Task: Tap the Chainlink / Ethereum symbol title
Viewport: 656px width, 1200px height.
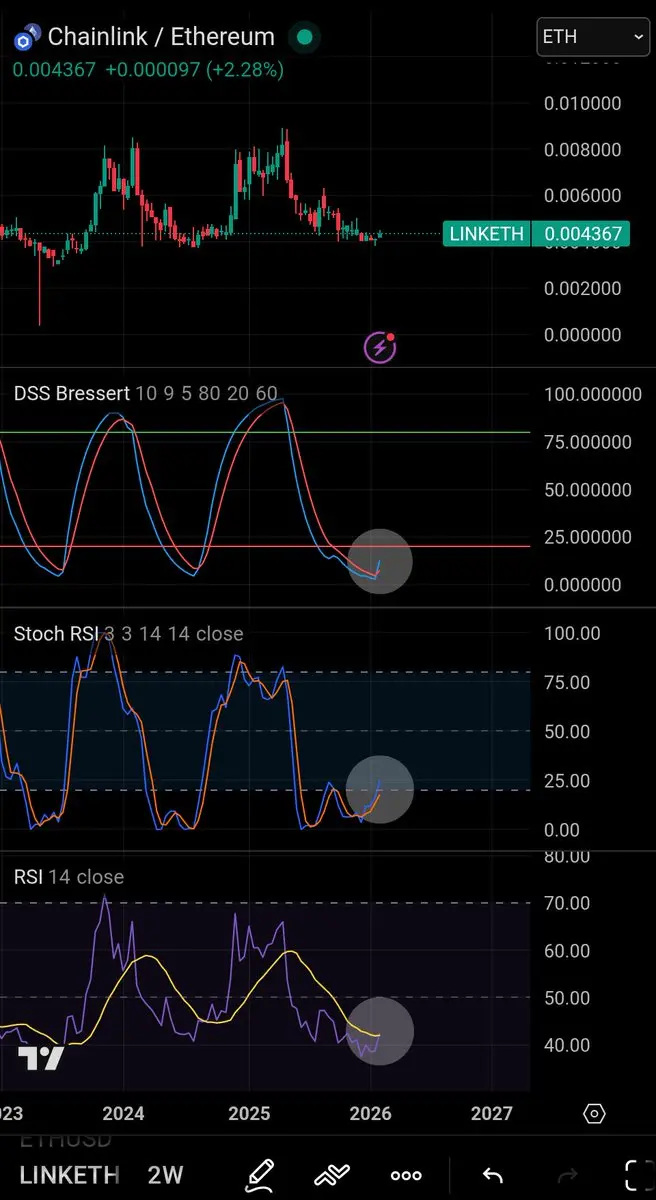Action: coord(161,37)
